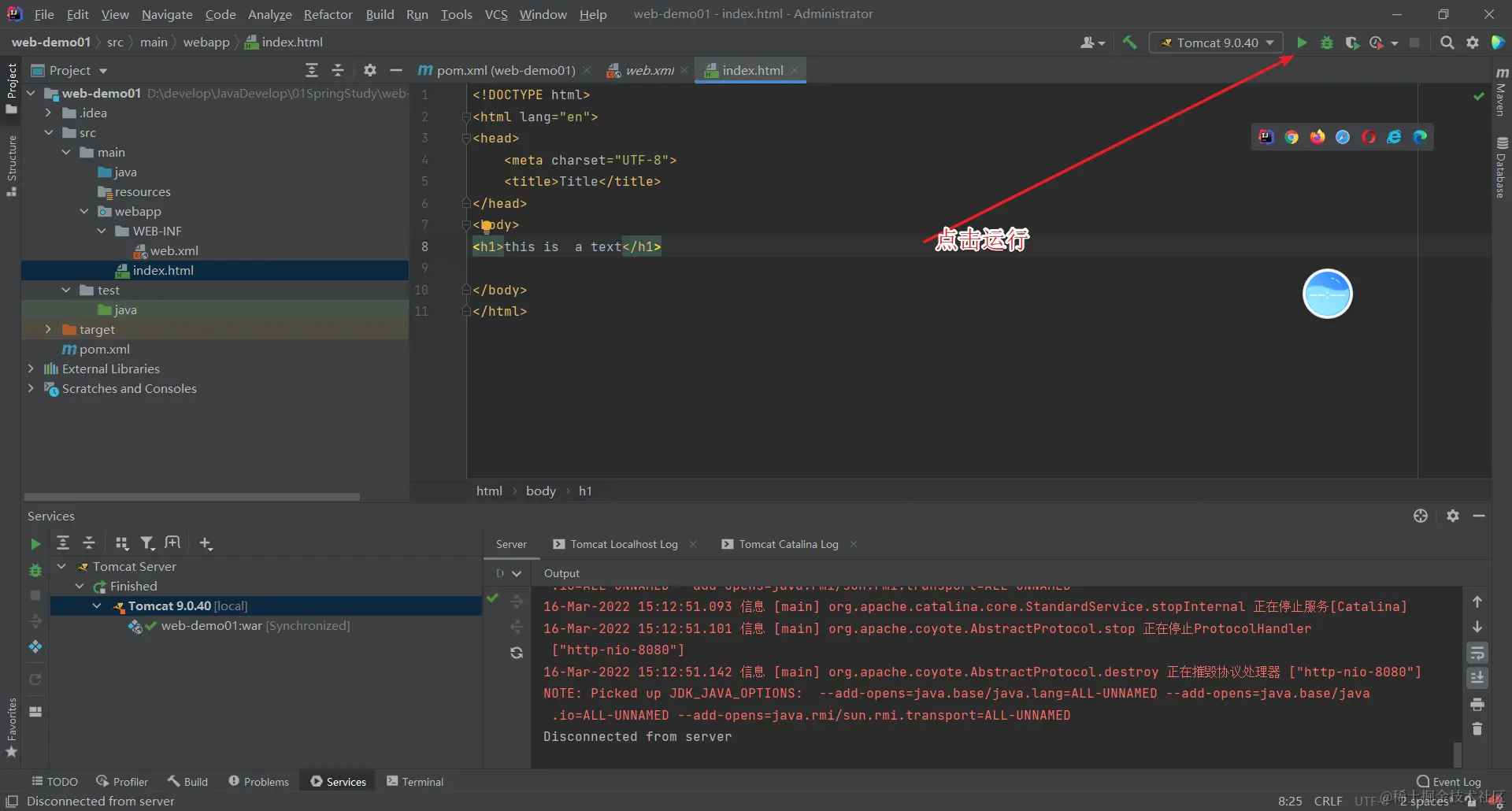Image resolution: width=1512 pixels, height=811 pixels.
Task: Clear all console output with trash icon
Action: point(1477,729)
